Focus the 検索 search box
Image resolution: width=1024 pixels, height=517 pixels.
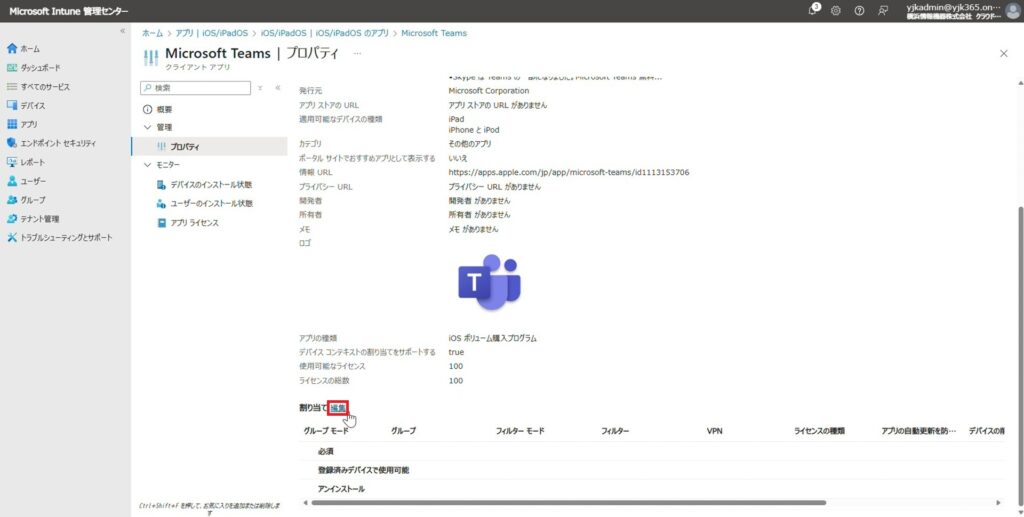196,87
